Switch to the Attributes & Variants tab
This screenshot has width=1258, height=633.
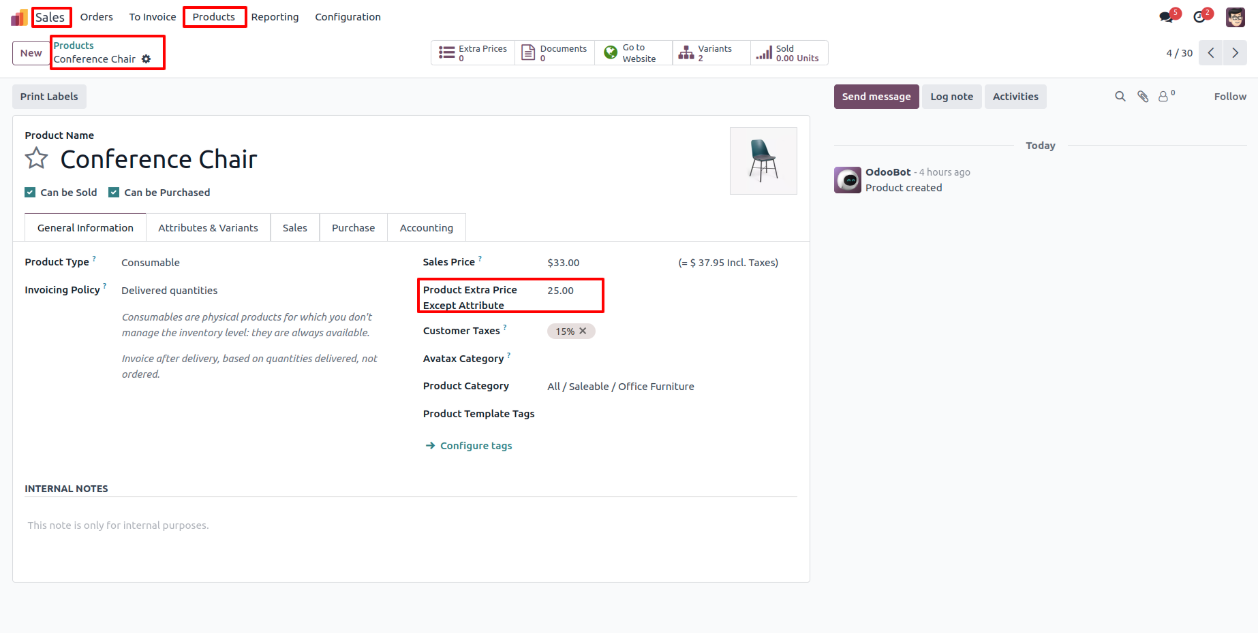(208, 228)
